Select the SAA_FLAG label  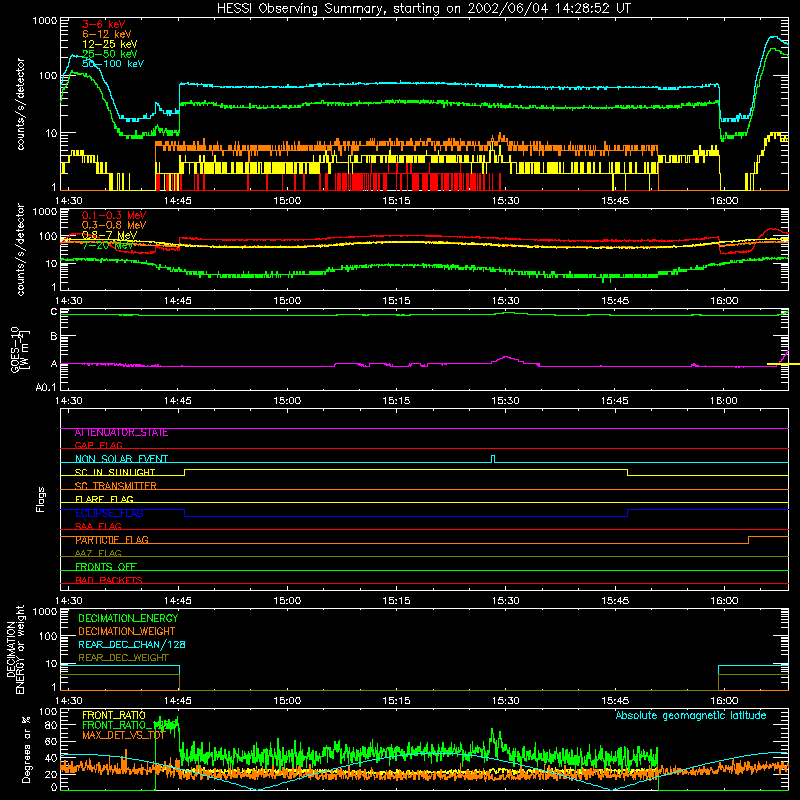98,526
